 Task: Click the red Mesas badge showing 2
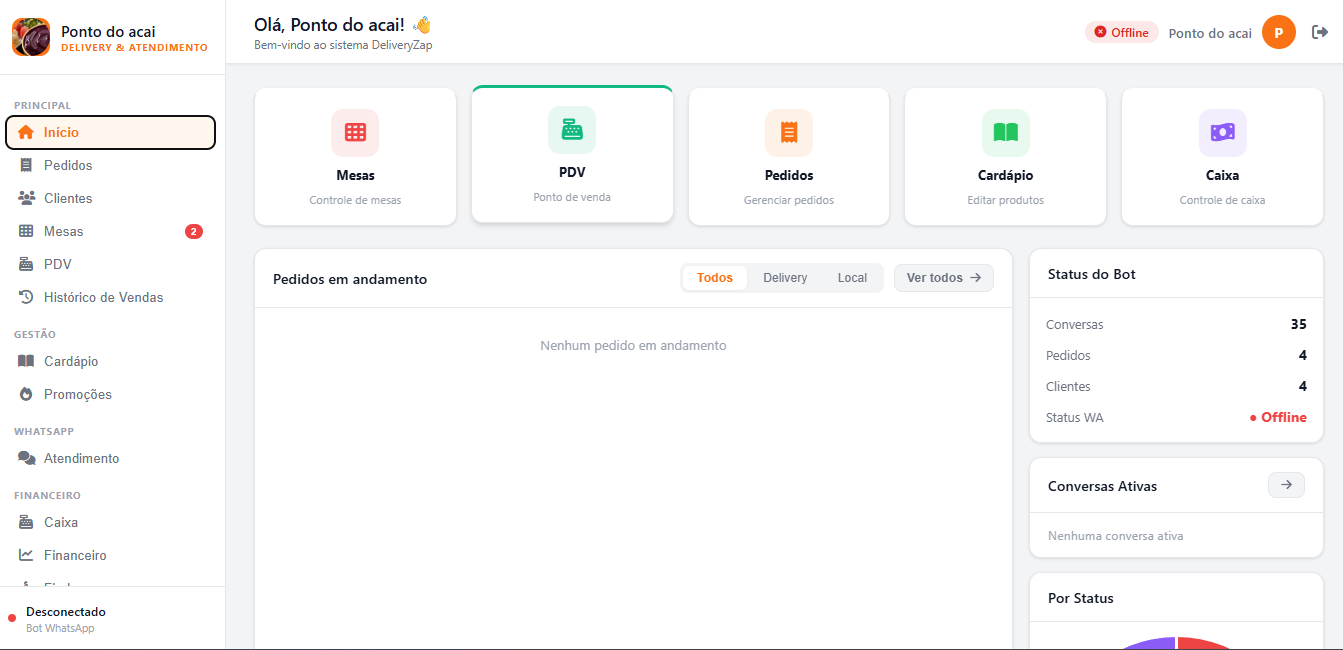pyautogui.click(x=194, y=231)
